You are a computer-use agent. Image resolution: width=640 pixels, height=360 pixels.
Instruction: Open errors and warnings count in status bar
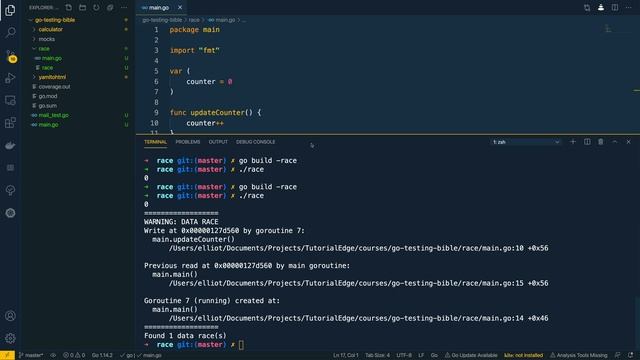coord(74,355)
